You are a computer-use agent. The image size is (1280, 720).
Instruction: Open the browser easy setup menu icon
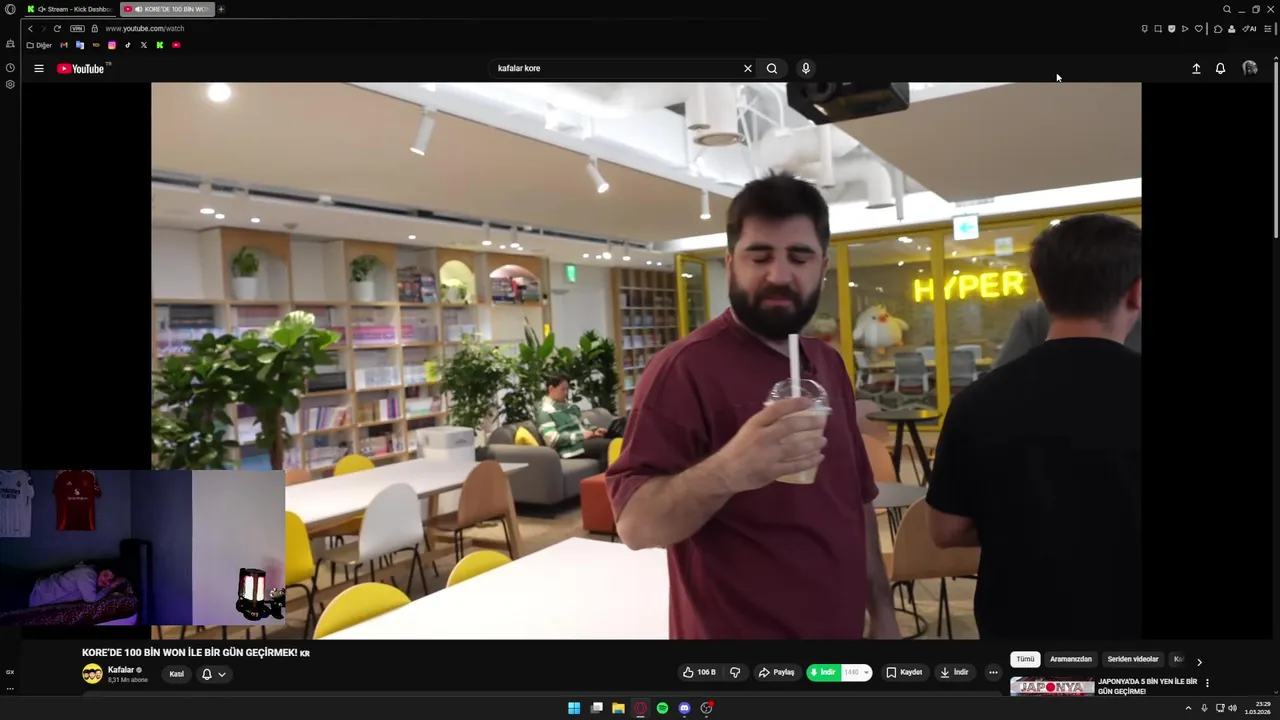click(x=1270, y=29)
